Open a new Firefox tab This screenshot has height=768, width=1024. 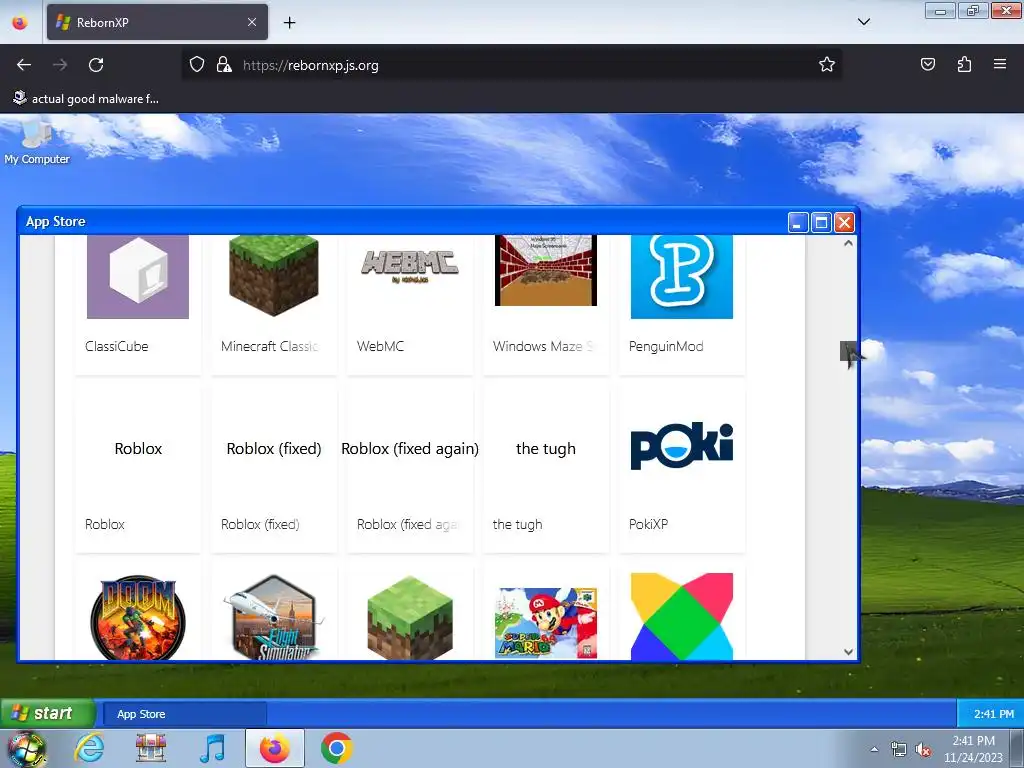(x=289, y=22)
